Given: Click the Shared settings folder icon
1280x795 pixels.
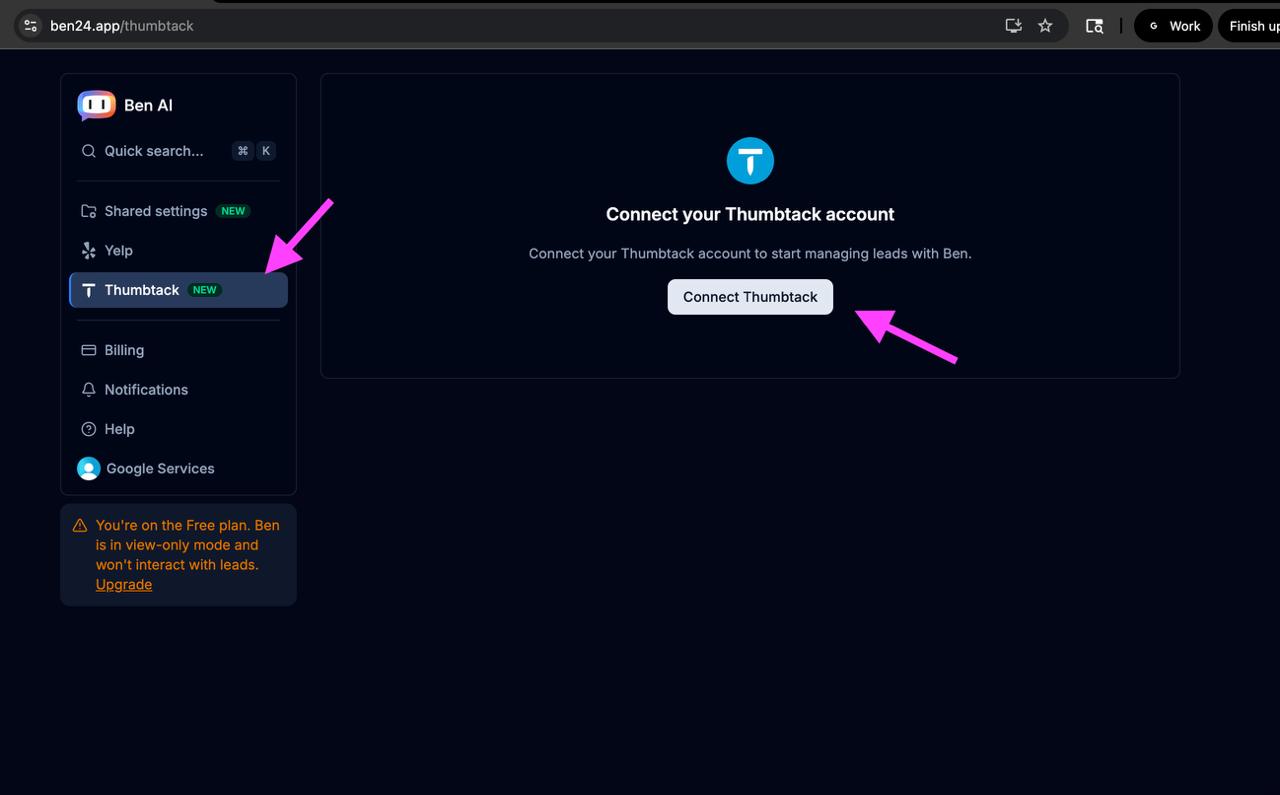Looking at the screenshot, I should click(x=89, y=211).
